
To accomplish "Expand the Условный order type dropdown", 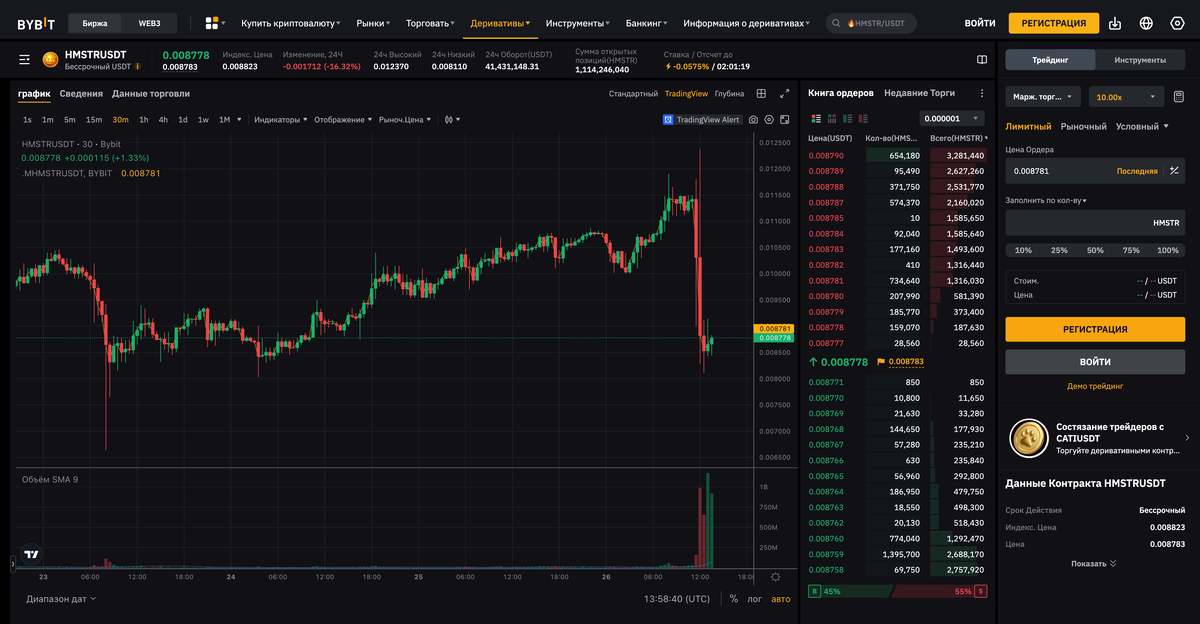I will [1142, 126].
